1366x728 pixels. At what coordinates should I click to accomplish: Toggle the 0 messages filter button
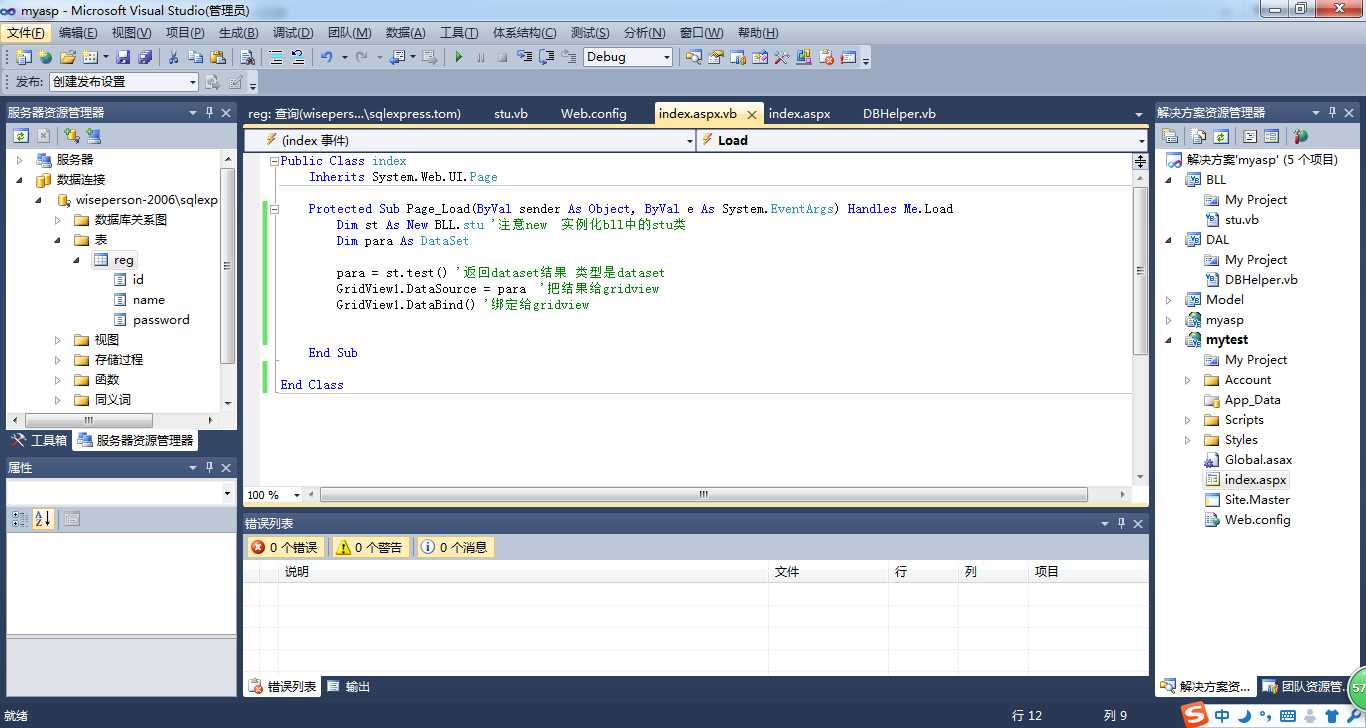click(x=455, y=547)
